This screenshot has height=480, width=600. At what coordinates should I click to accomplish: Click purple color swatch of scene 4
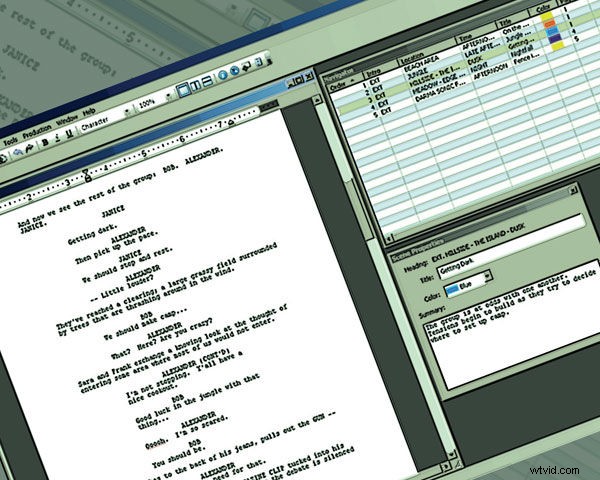click(554, 38)
